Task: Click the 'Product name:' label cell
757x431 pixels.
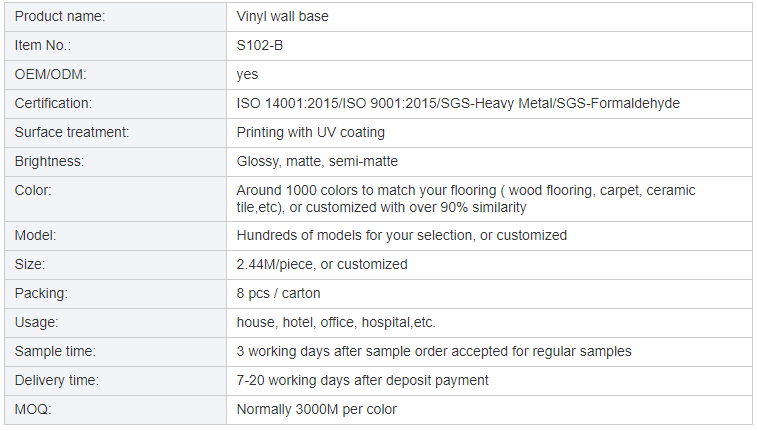Action: point(59,17)
